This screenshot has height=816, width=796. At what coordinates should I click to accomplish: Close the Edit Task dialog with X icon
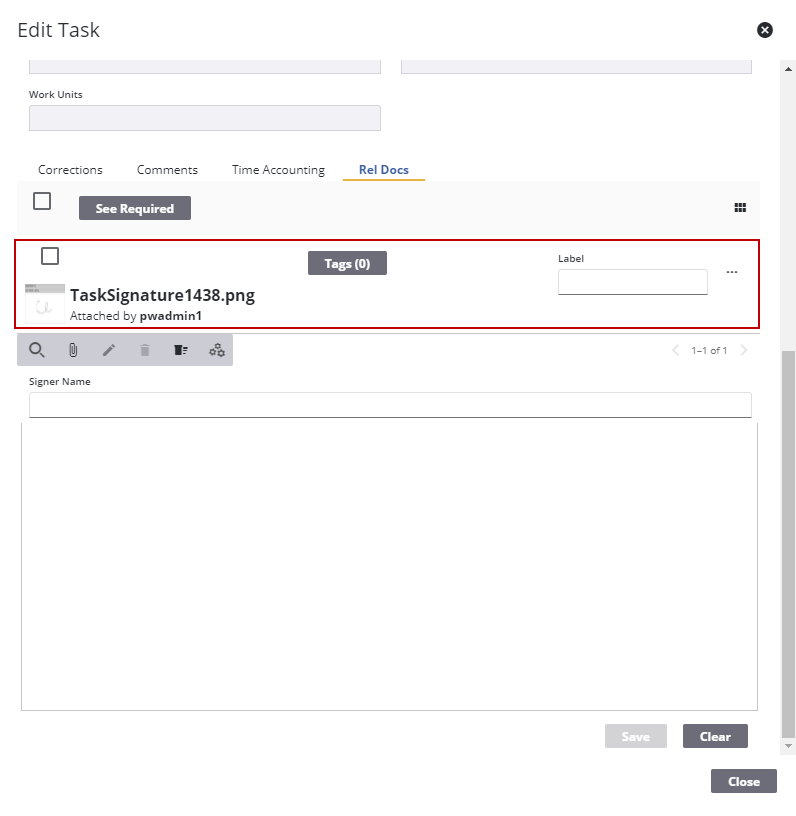click(765, 30)
